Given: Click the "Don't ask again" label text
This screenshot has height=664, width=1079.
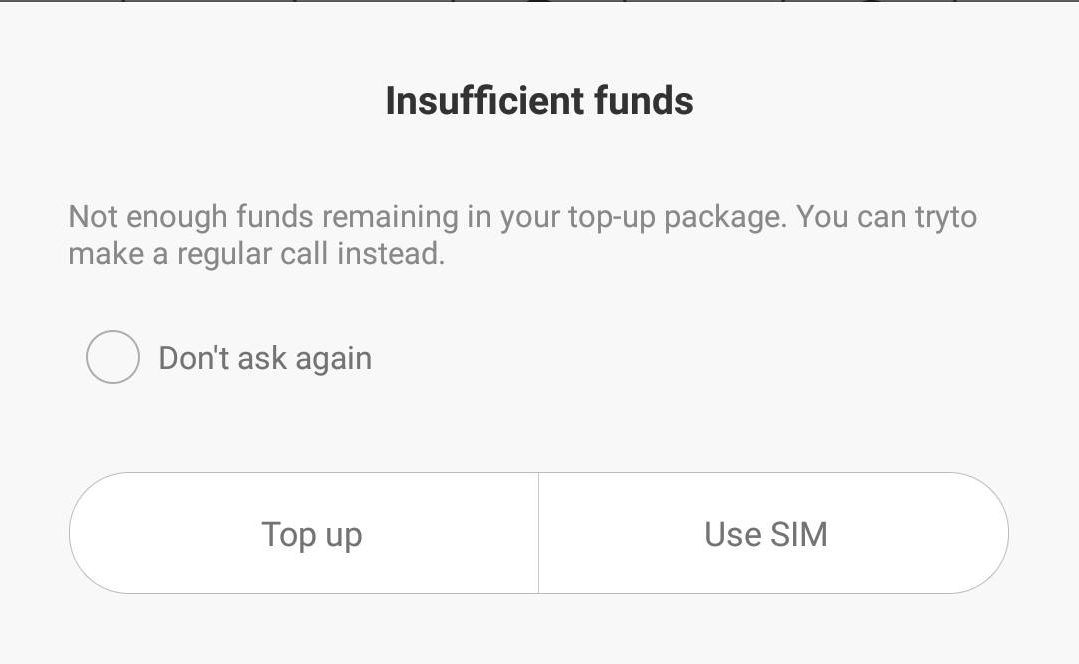Looking at the screenshot, I should point(265,358).
